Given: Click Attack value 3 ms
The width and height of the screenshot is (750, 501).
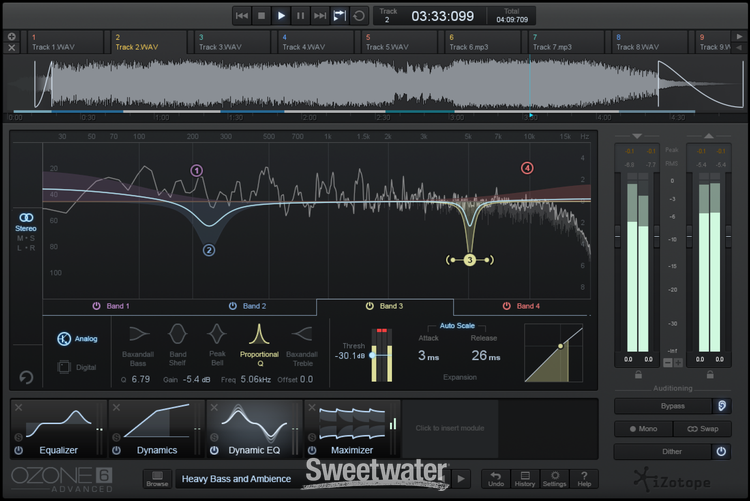Looking at the screenshot, I should pos(428,356).
